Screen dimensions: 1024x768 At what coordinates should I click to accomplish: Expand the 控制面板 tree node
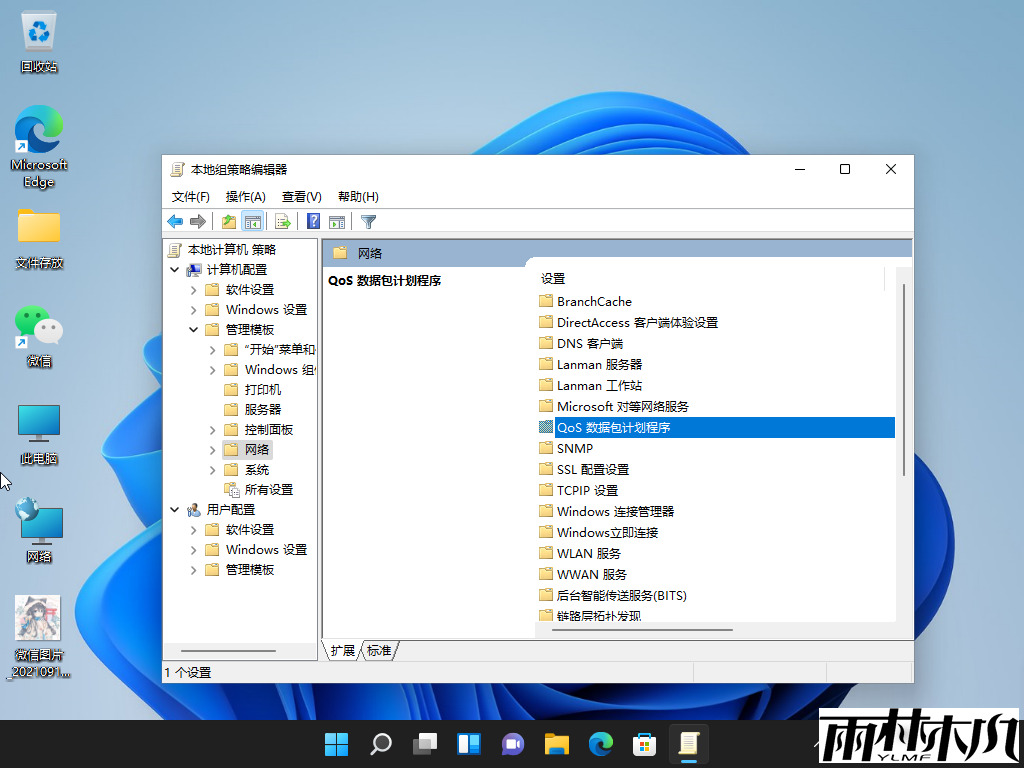click(211, 429)
